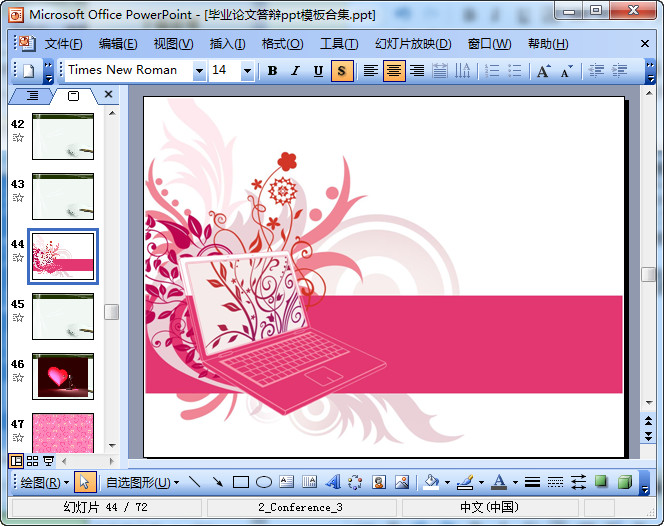Viewport: 664px width, 526px height.
Task: Open the 编辑(E) menu
Action: [118, 44]
